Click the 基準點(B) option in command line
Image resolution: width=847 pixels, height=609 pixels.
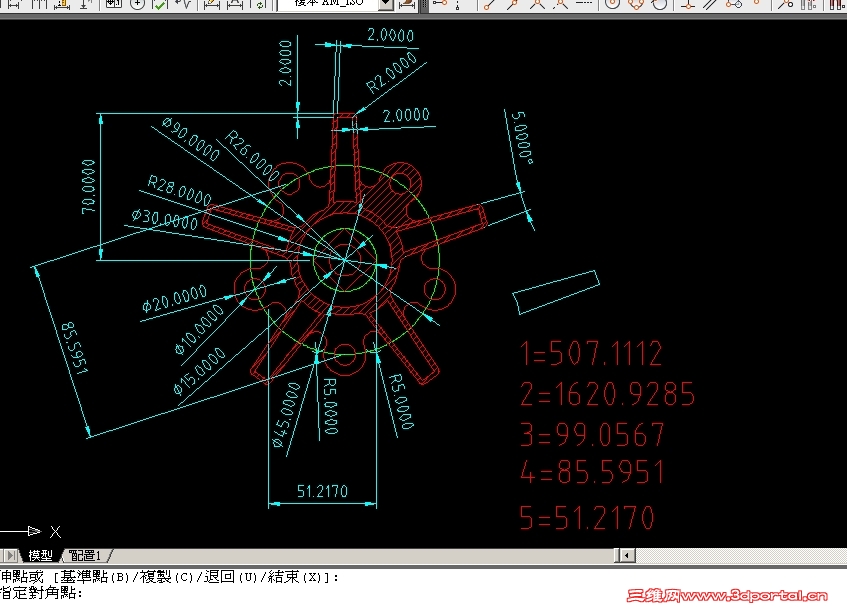95,577
